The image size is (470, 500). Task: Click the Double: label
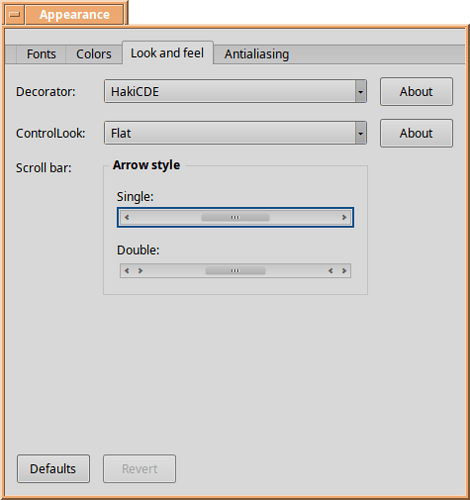click(138, 250)
